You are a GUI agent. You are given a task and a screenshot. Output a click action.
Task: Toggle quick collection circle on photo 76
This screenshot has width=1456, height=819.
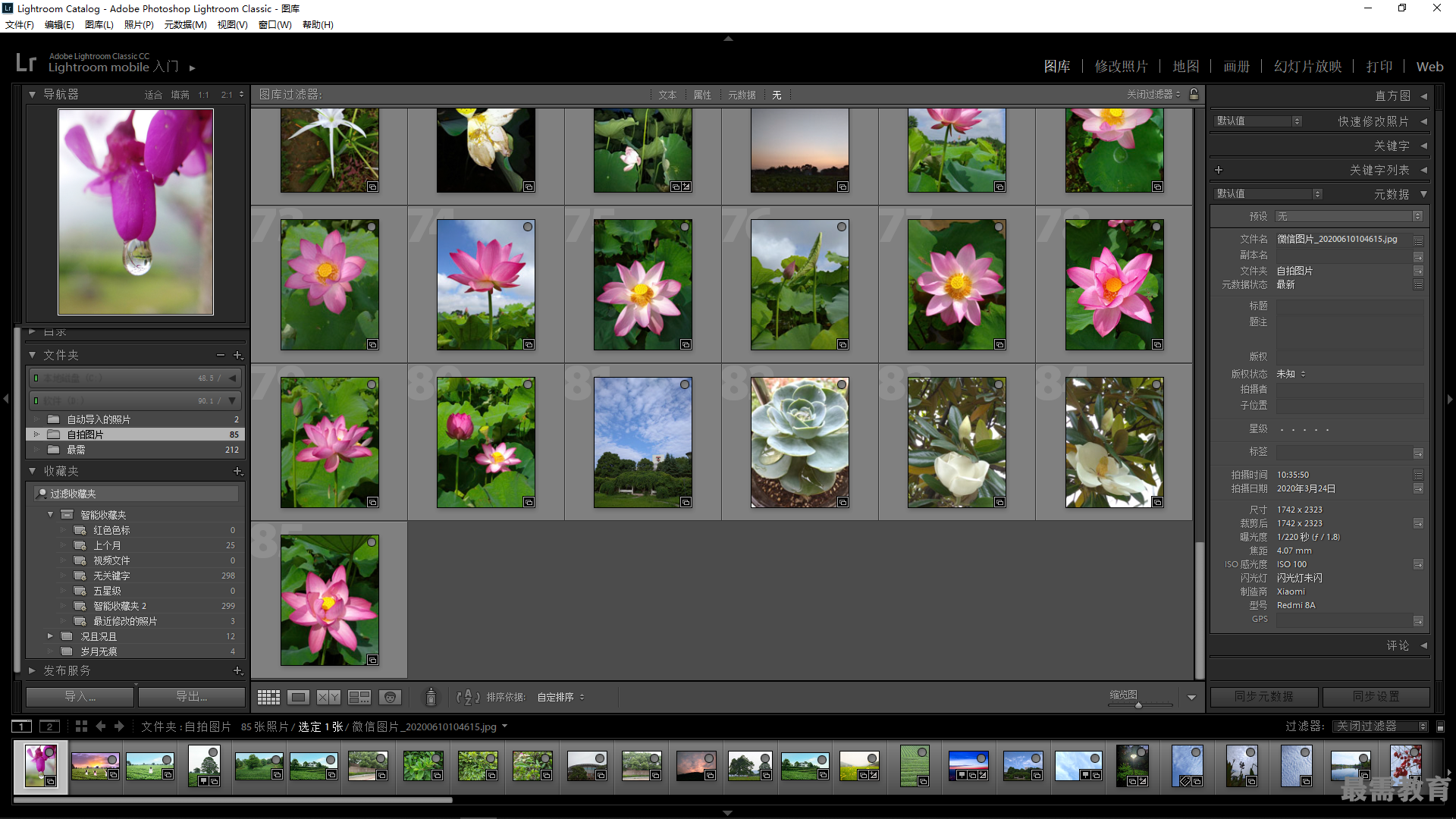[842, 227]
